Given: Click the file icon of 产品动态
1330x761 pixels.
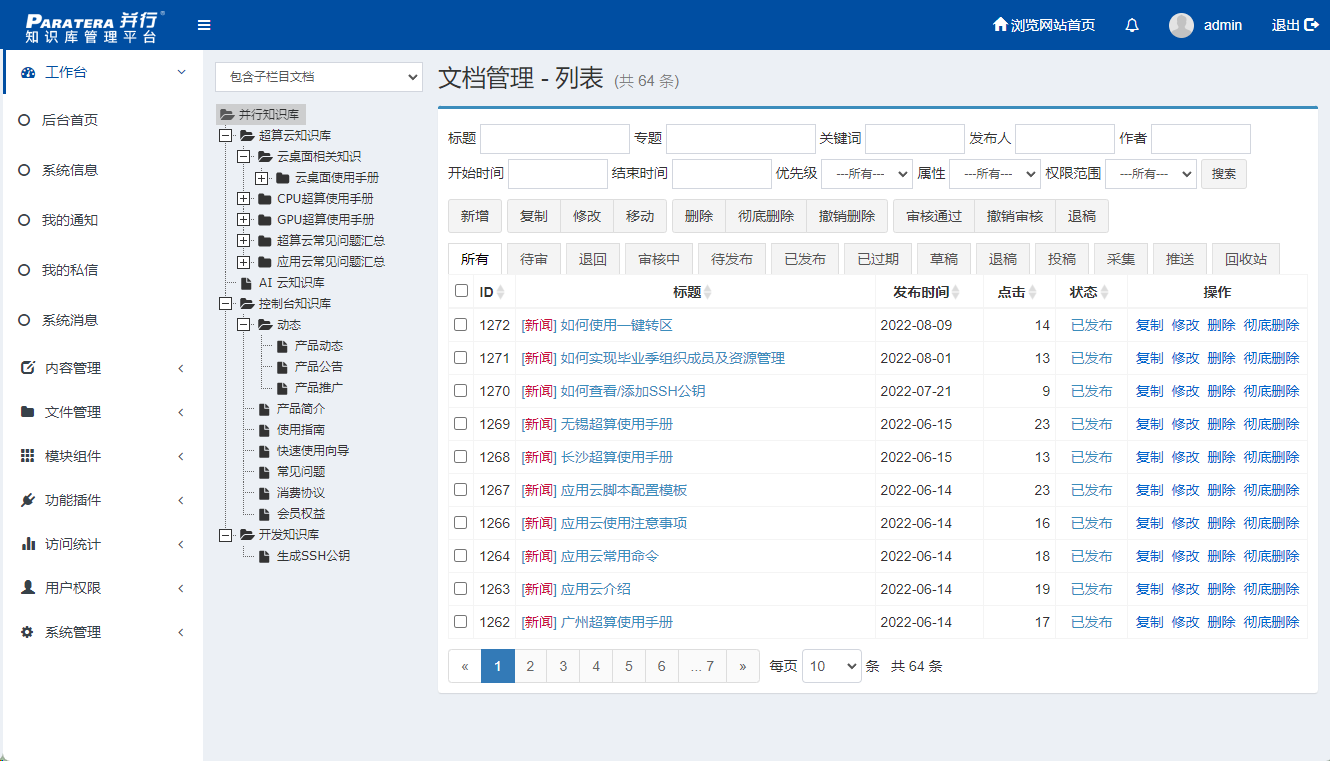Looking at the screenshot, I should click(282, 346).
